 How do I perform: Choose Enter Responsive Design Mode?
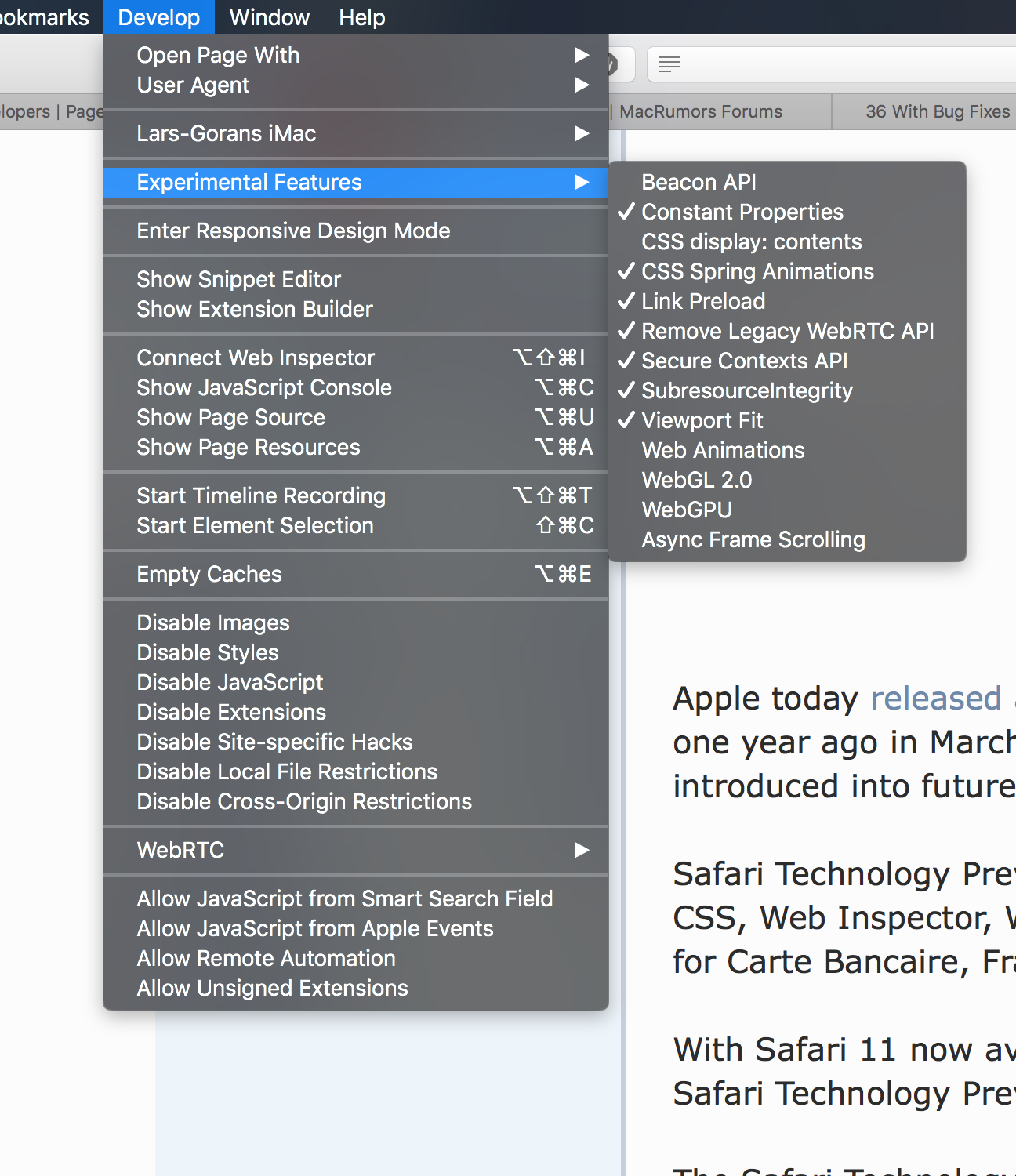click(x=356, y=230)
